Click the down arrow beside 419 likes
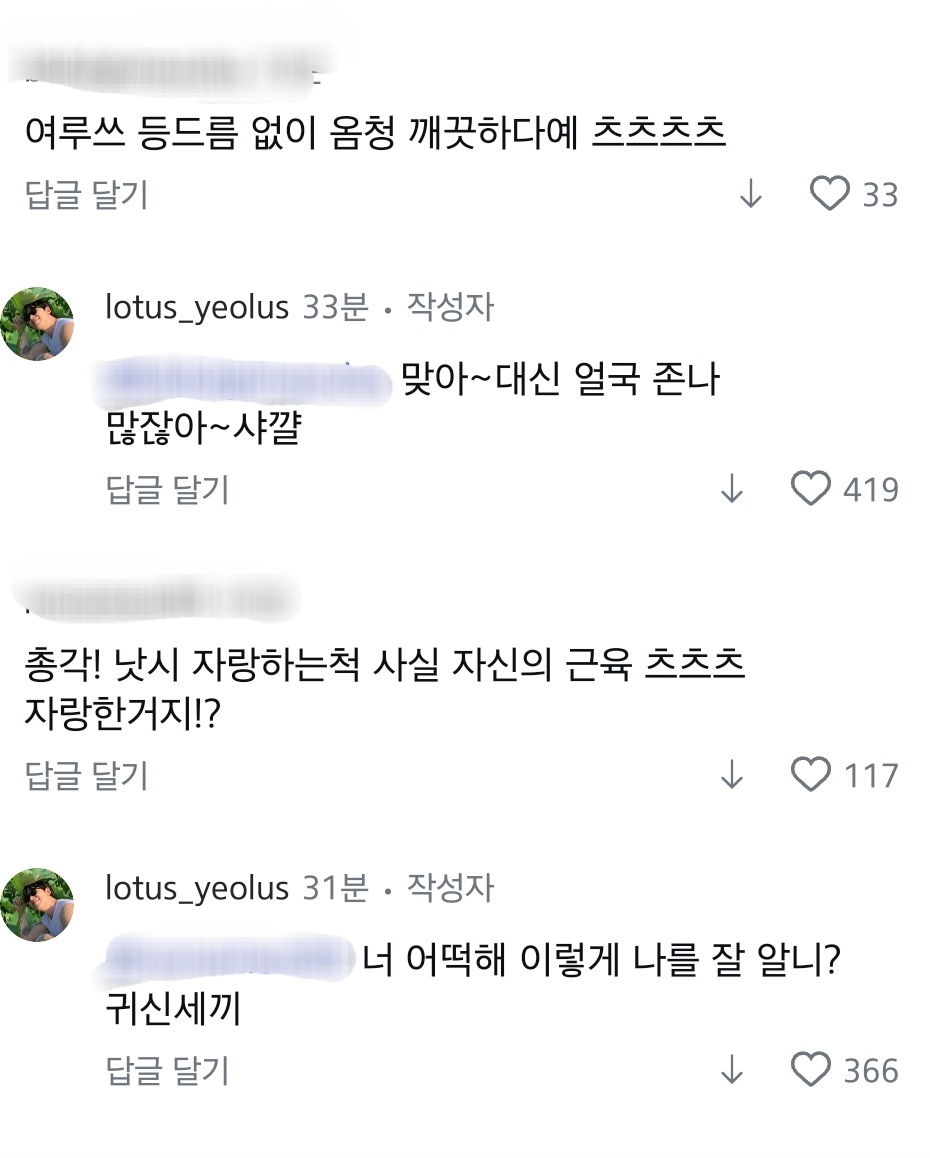Image resolution: width=930 pixels, height=1158 pixels. coord(733,489)
